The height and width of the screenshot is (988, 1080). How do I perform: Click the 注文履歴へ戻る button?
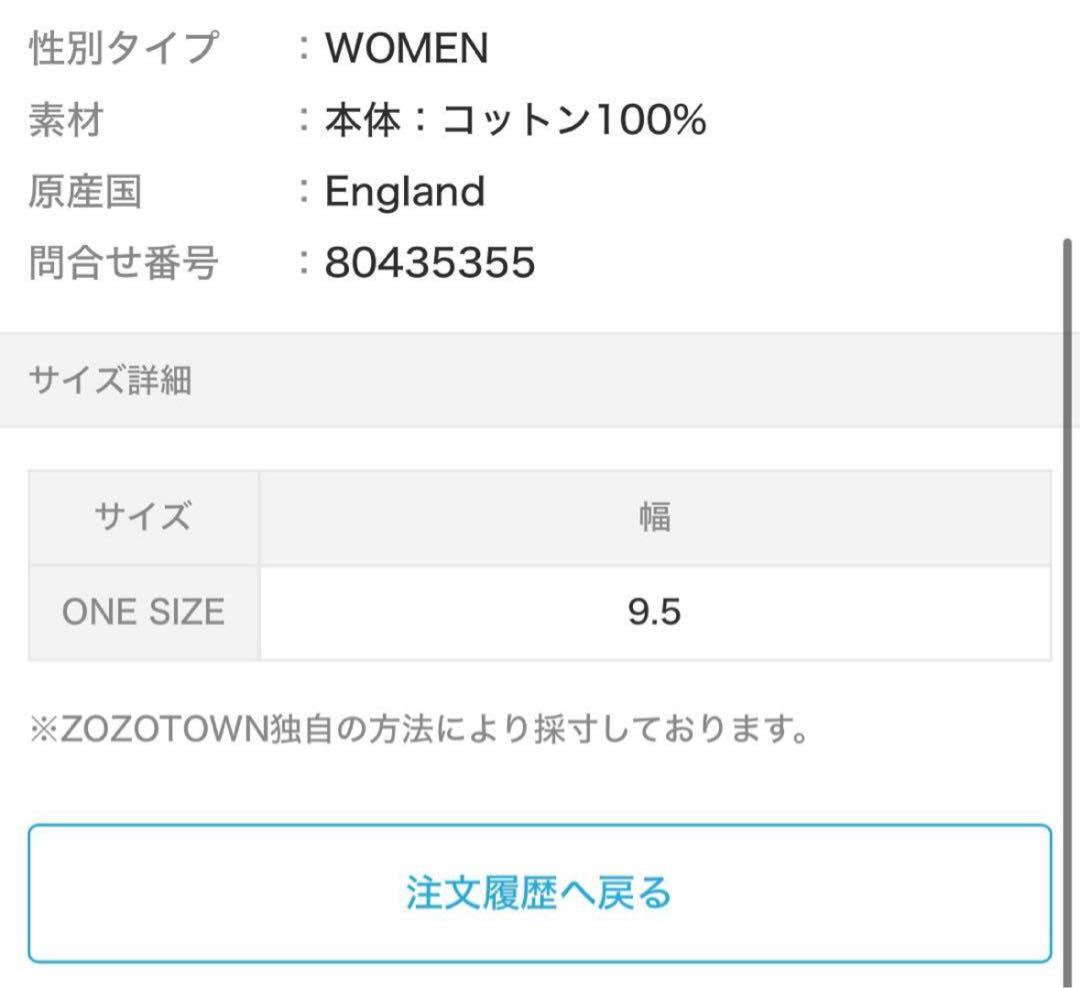[x=539, y=893]
